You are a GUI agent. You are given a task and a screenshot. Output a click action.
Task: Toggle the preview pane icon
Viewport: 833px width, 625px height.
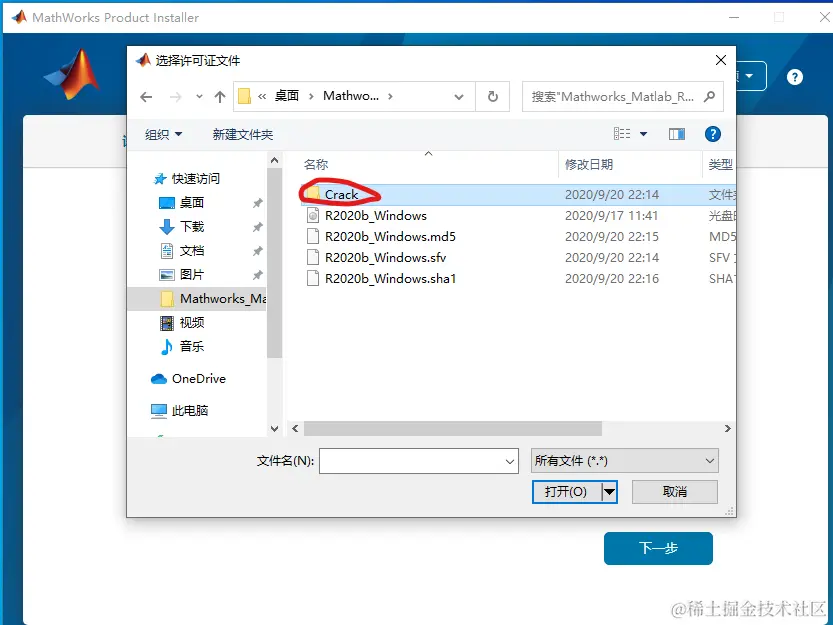pyautogui.click(x=676, y=134)
